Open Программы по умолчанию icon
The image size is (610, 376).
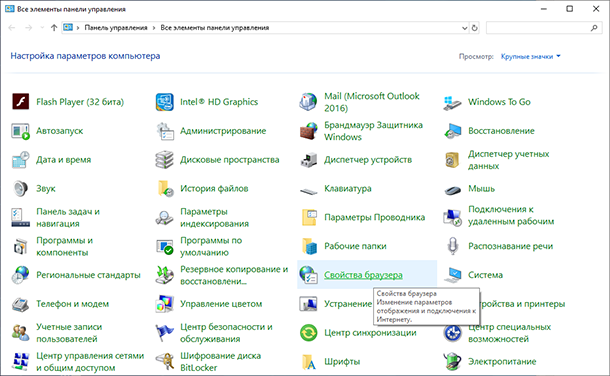pyautogui.click(x=165, y=246)
